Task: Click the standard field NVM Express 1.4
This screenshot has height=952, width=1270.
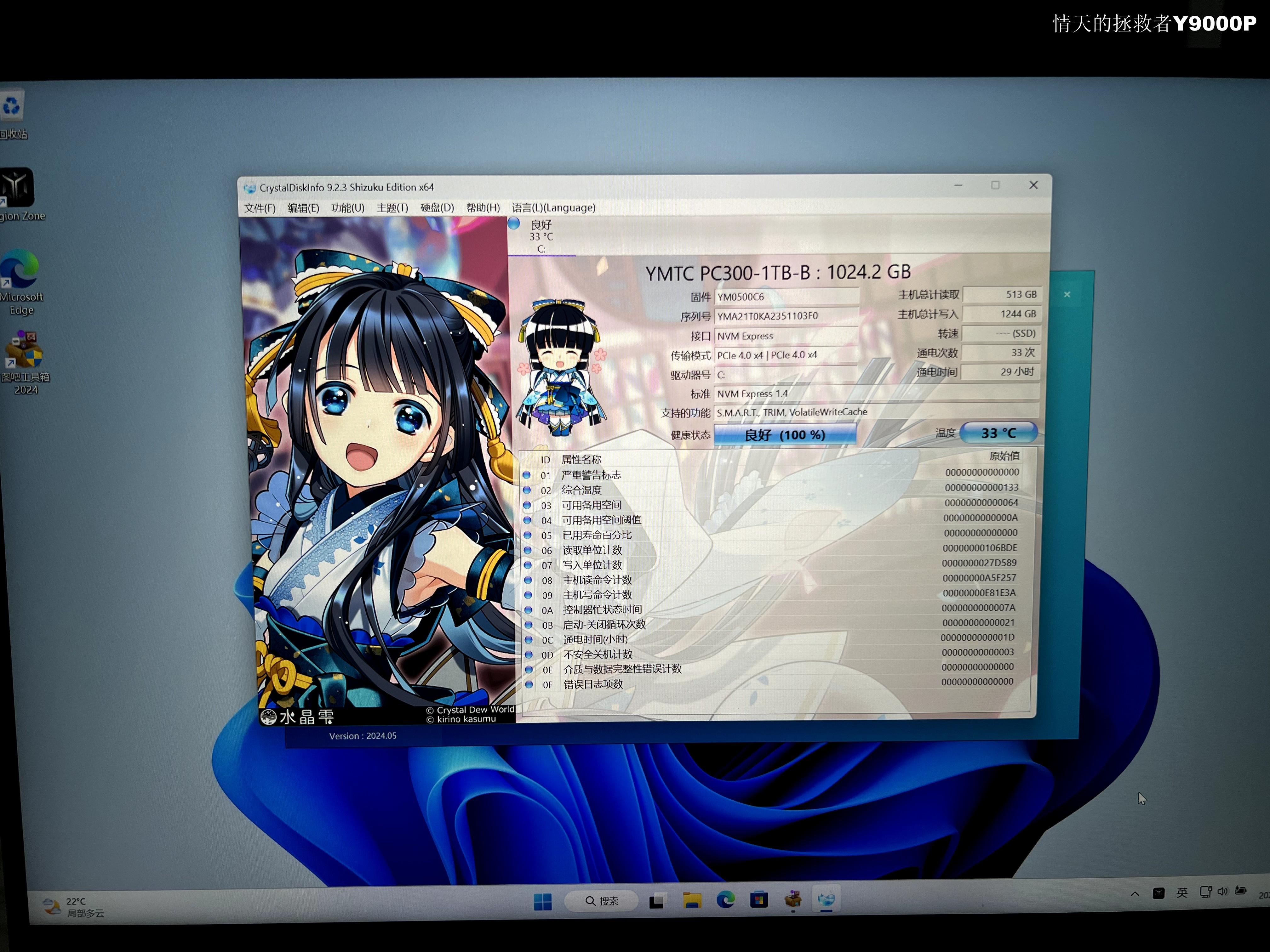Action: 877,394
